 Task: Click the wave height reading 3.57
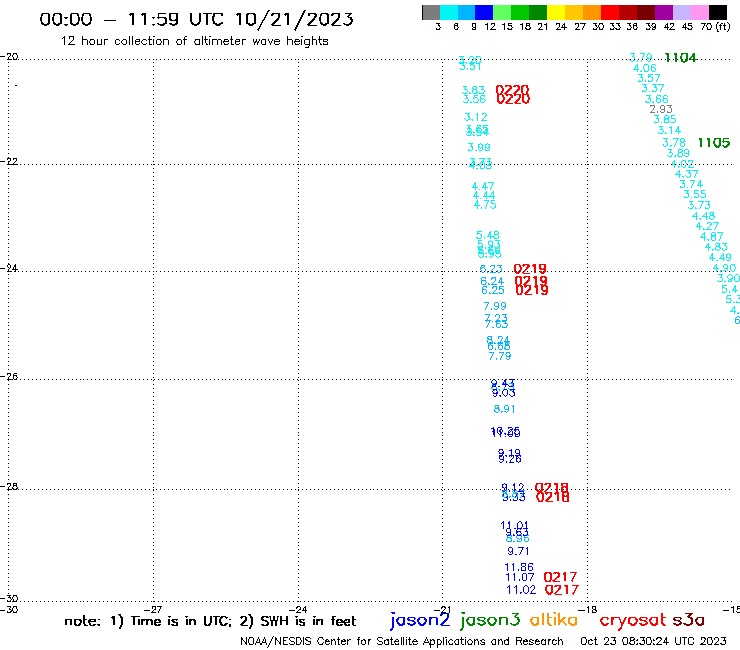[x=649, y=78]
